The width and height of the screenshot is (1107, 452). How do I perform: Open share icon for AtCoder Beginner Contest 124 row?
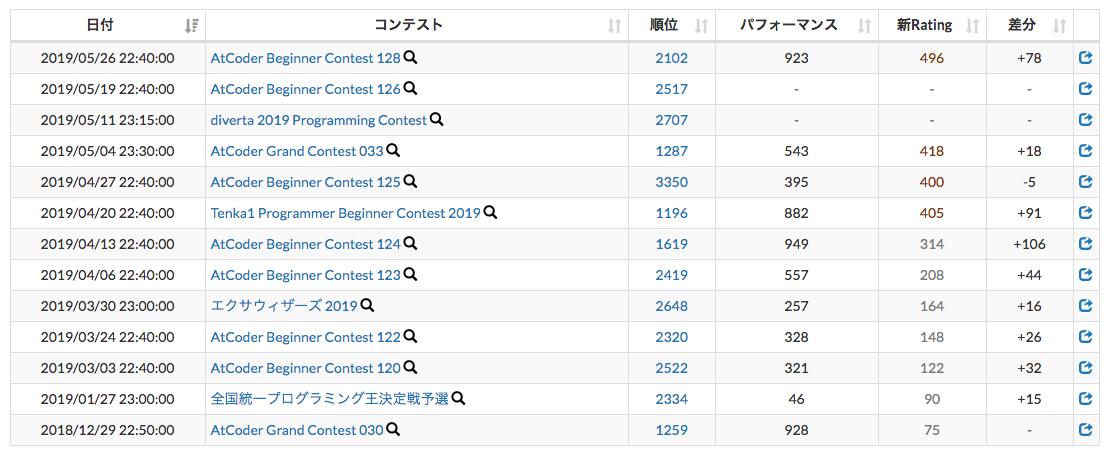(1086, 244)
